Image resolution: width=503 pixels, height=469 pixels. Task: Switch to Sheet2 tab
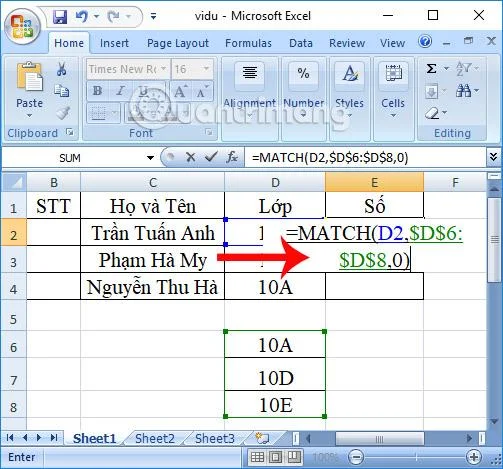click(155, 438)
